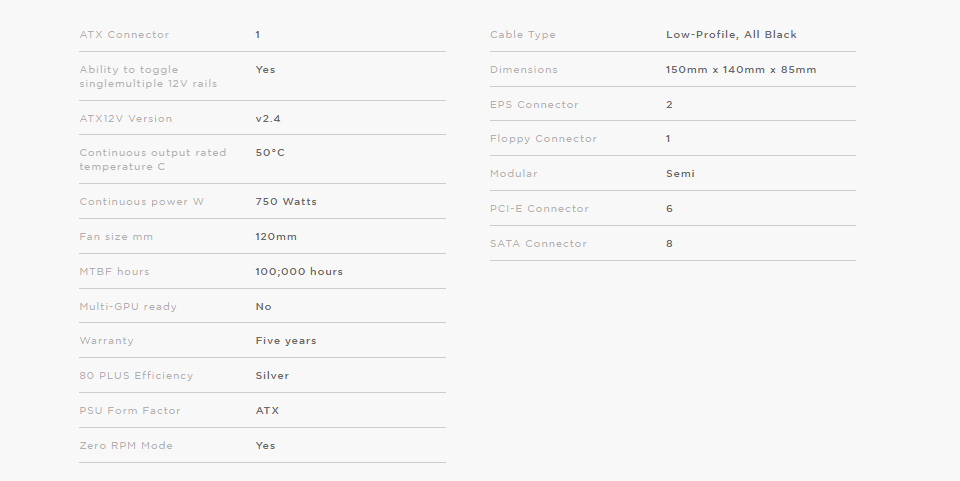Click the 150mm x 140mm x 85mm dimensions
960x481 pixels.
point(741,70)
